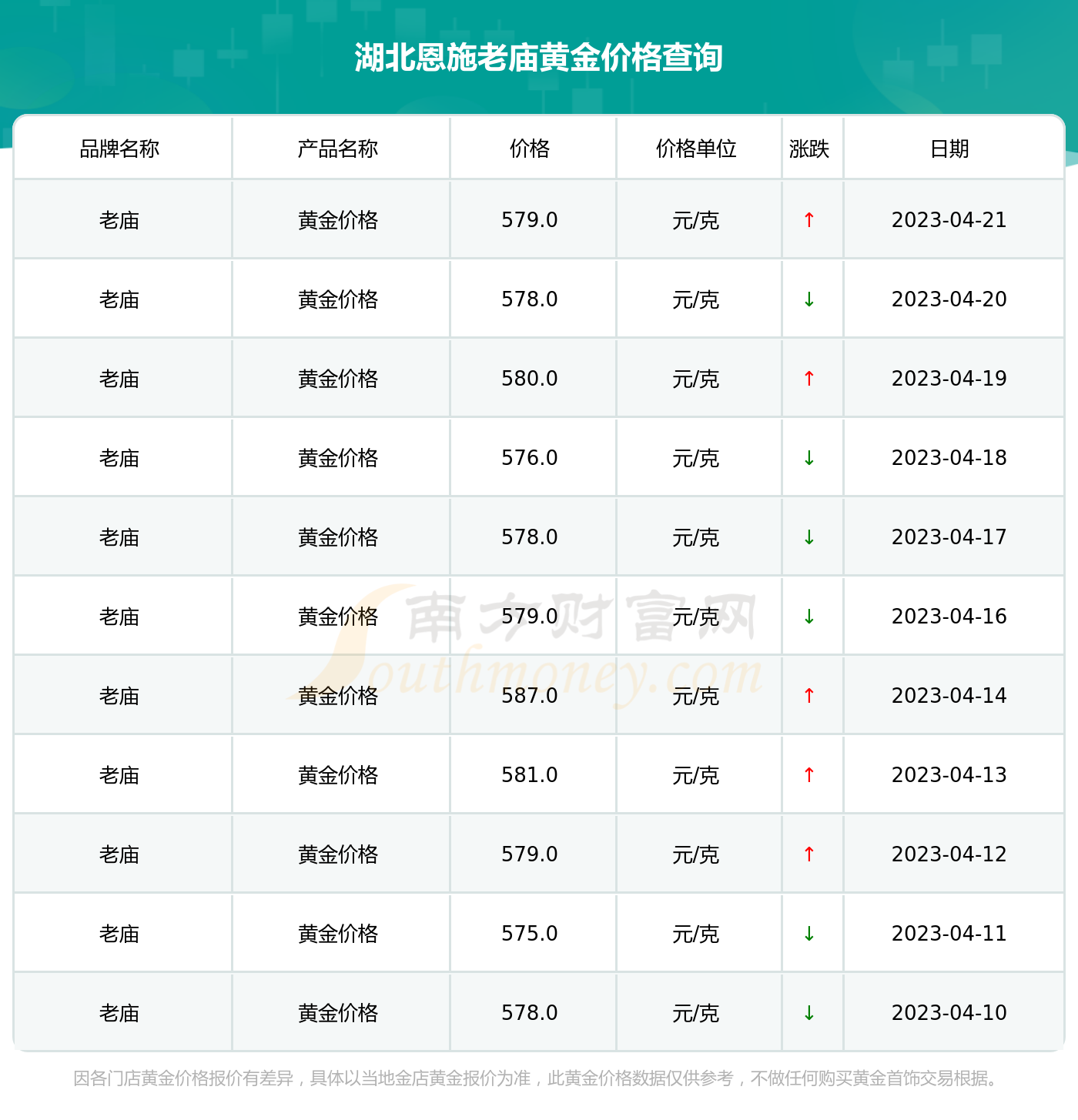Select the date 2023-04-13
1078x1120 pixels.
[949, 775]
